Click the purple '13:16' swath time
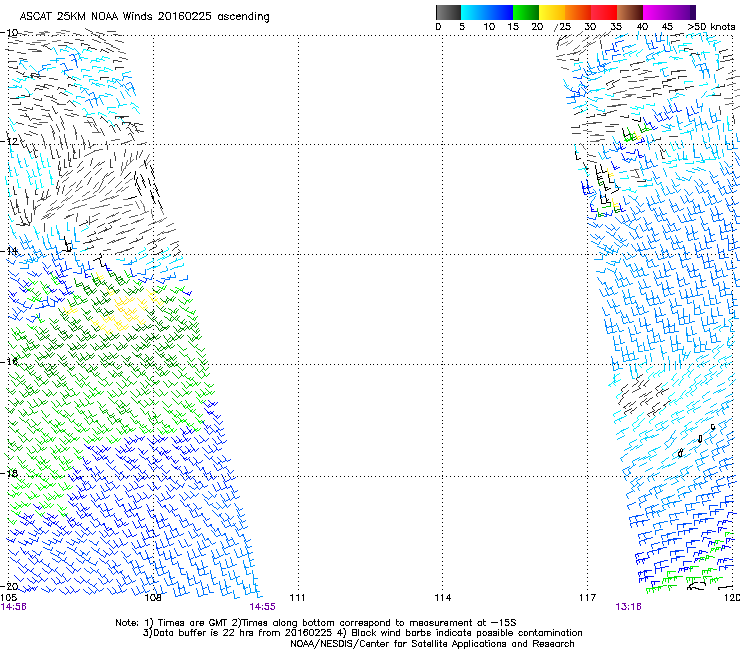The height and width of the screenshot is (650, 740). (x=628, y=607)
